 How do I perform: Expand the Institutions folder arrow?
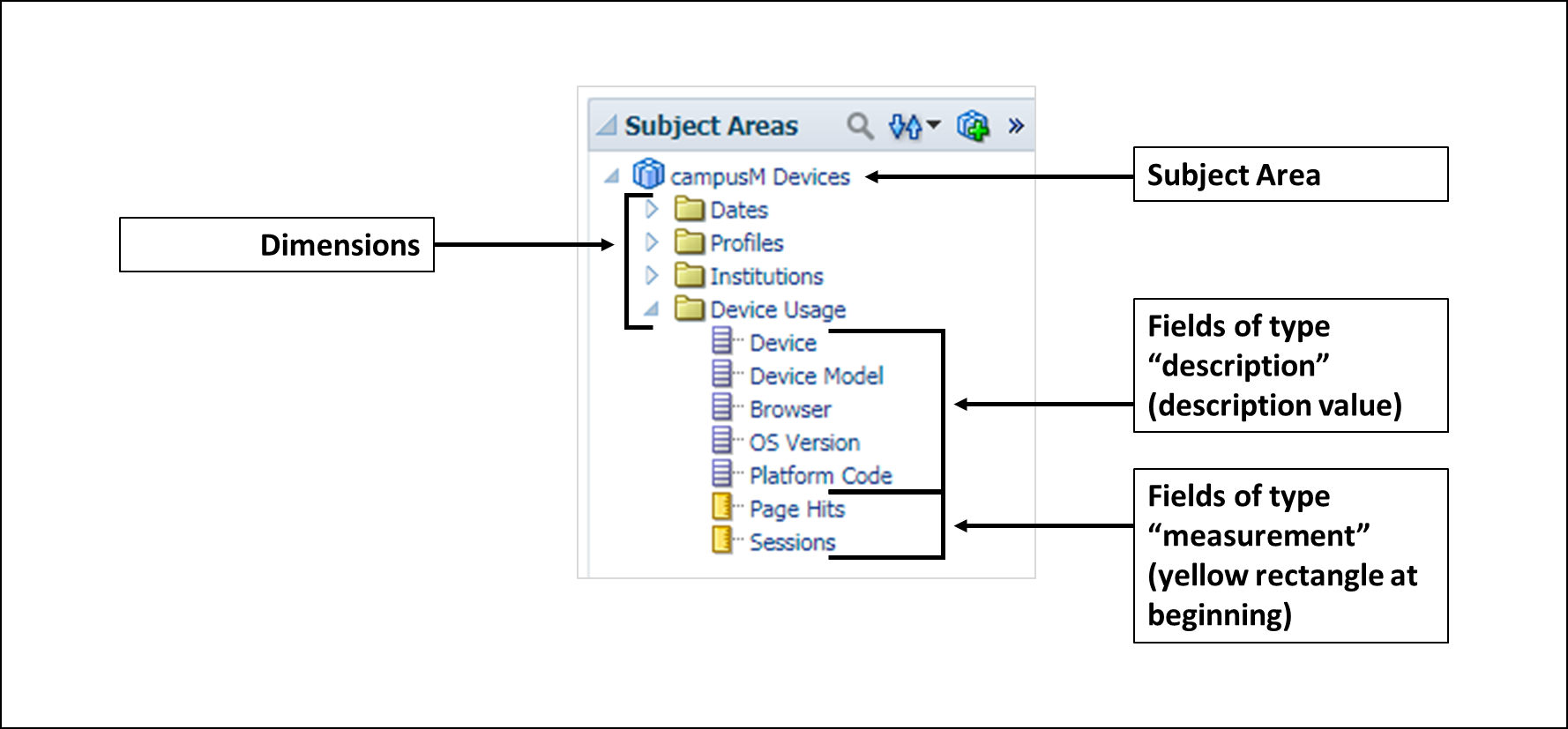[652, 275]
